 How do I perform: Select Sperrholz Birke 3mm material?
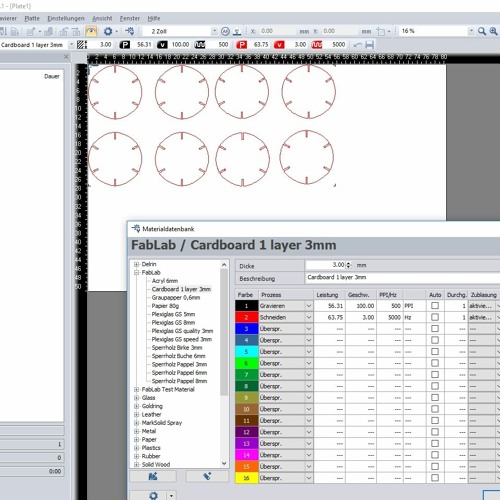coord(177,347)
